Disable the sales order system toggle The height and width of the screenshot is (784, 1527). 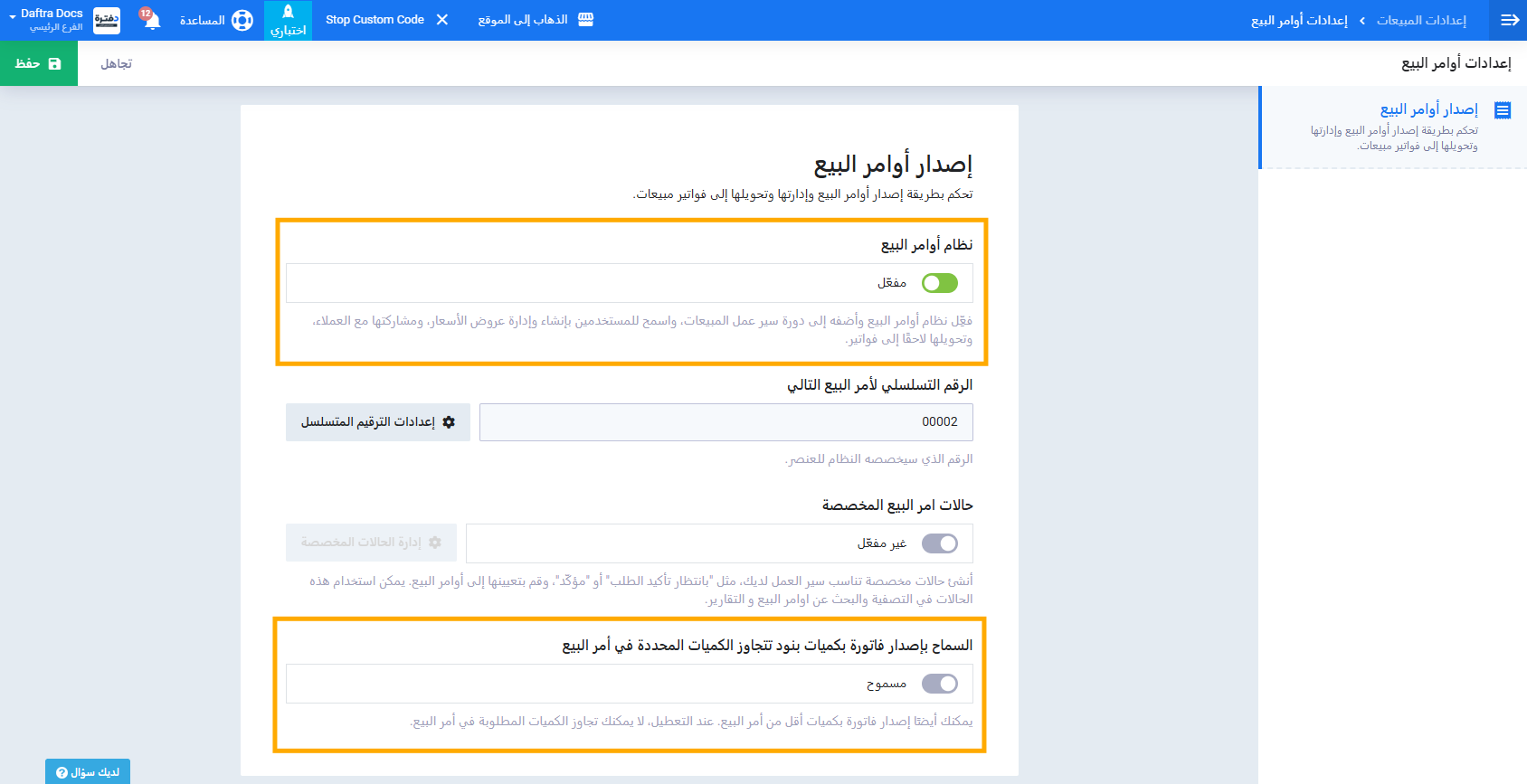939,283
